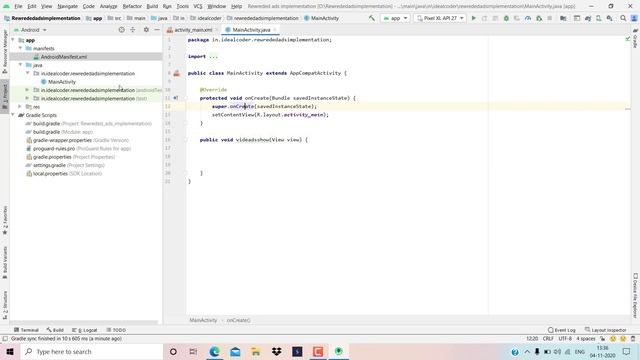Toggle the Build Variants side panel
This screenshot has height=360, width=640.
click(x=5, y=263)
